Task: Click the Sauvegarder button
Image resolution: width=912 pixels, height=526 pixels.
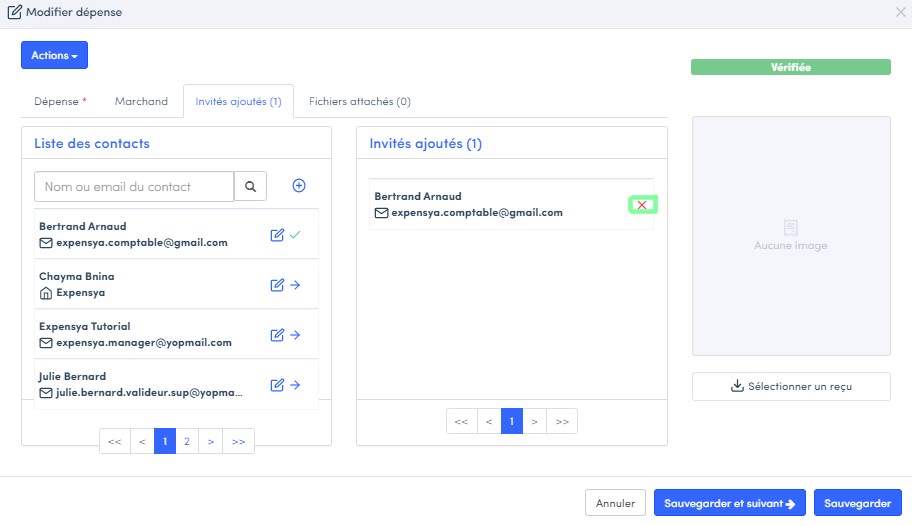Action: [857, 503]
